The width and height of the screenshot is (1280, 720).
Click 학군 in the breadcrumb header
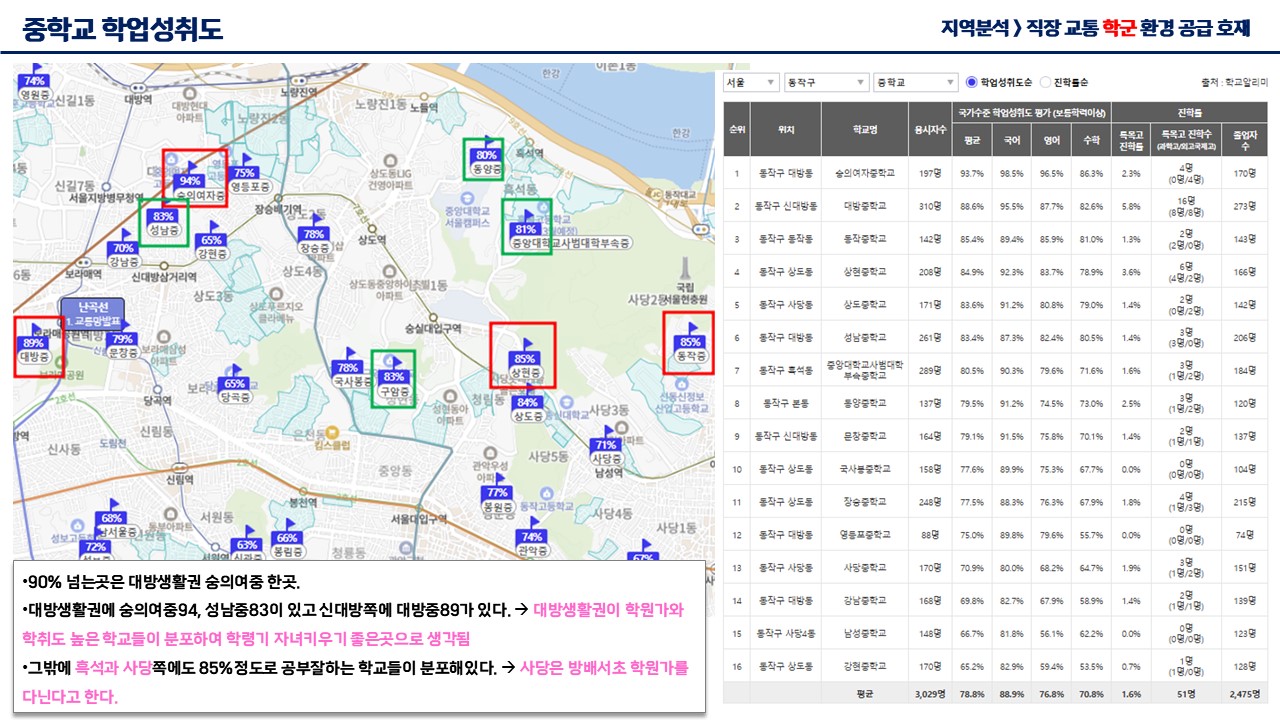1119,28
